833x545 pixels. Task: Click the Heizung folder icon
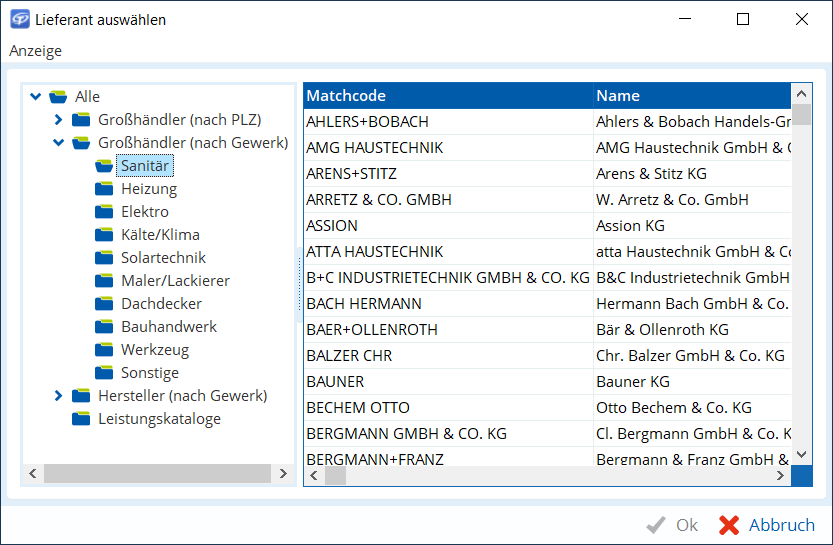coord(105,189)
